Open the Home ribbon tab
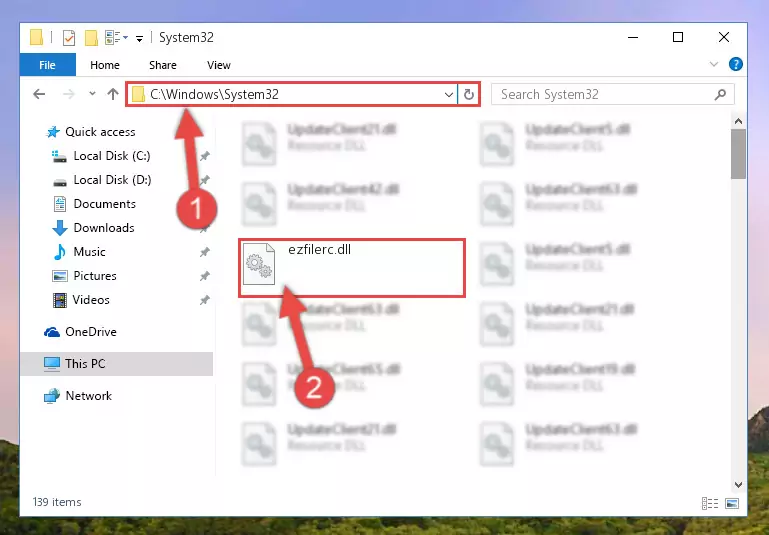The height and width of the screenshot is (535, 769). 104,65
